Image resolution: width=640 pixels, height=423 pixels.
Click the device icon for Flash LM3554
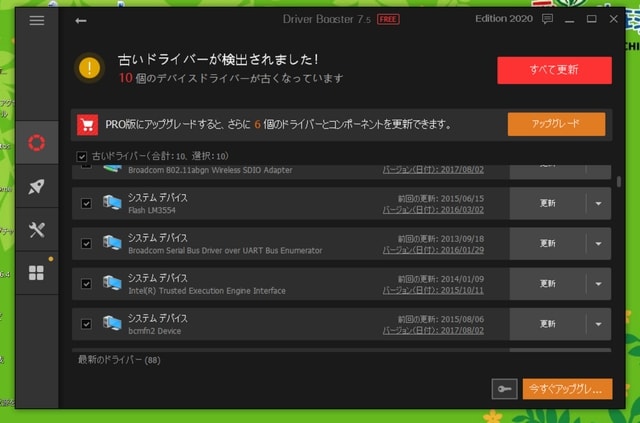pyautogui.click(x=112, y=203)
